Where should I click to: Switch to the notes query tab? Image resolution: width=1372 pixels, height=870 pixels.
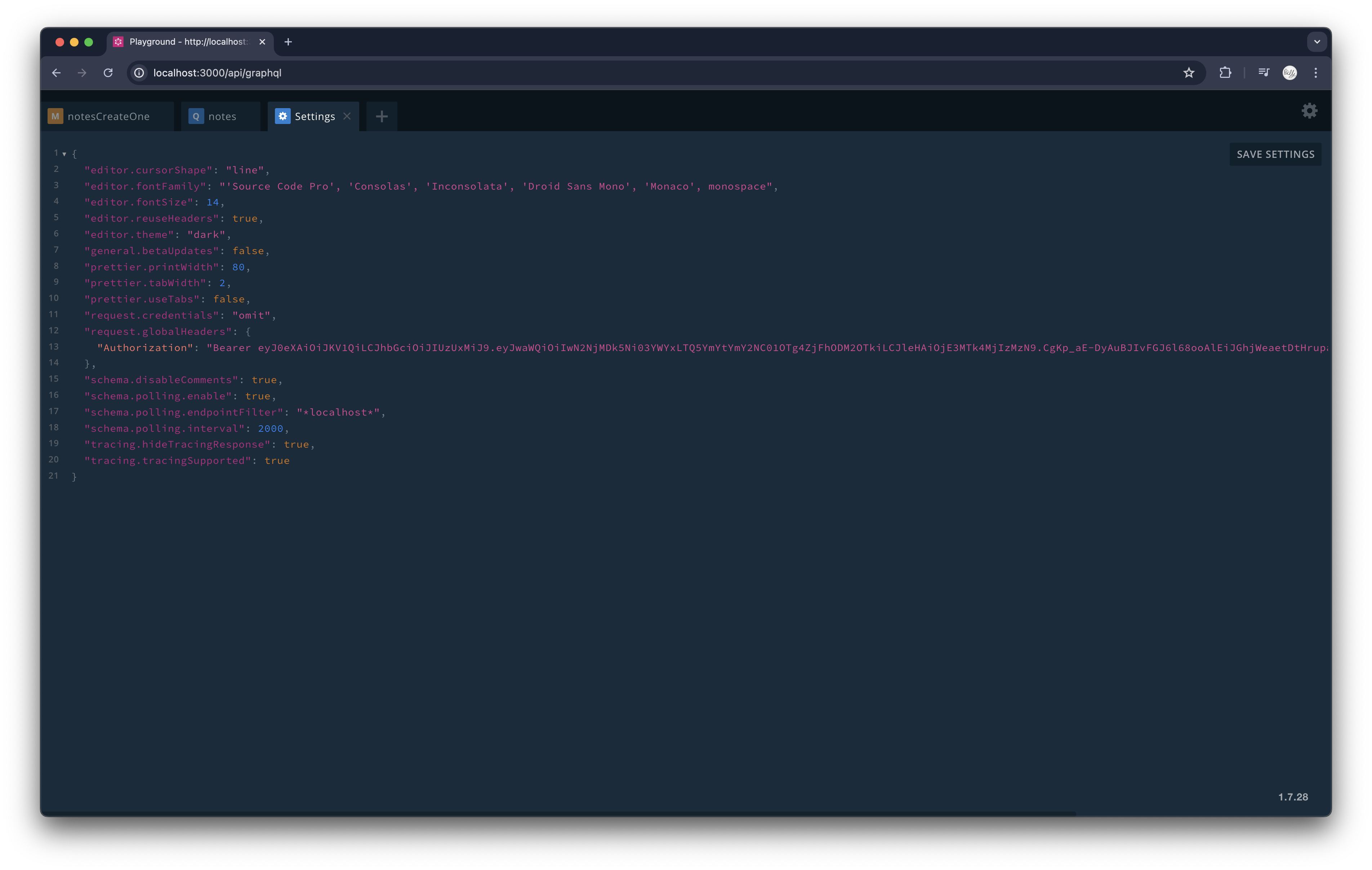[x=222, y=116]
